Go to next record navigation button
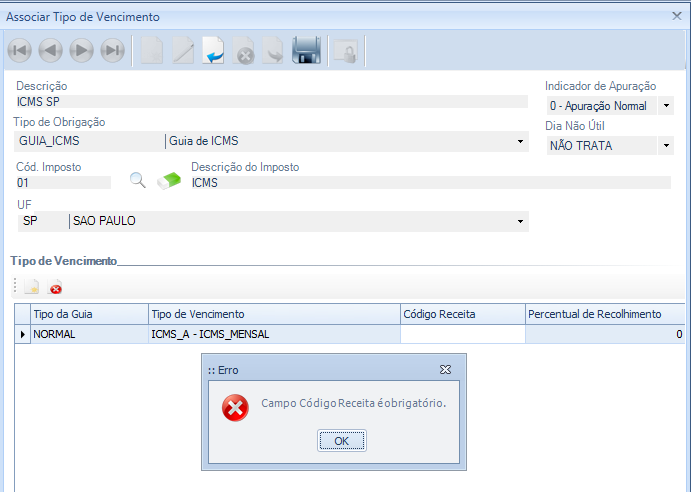This screenshot has width=691, height=492. point(82,50)
